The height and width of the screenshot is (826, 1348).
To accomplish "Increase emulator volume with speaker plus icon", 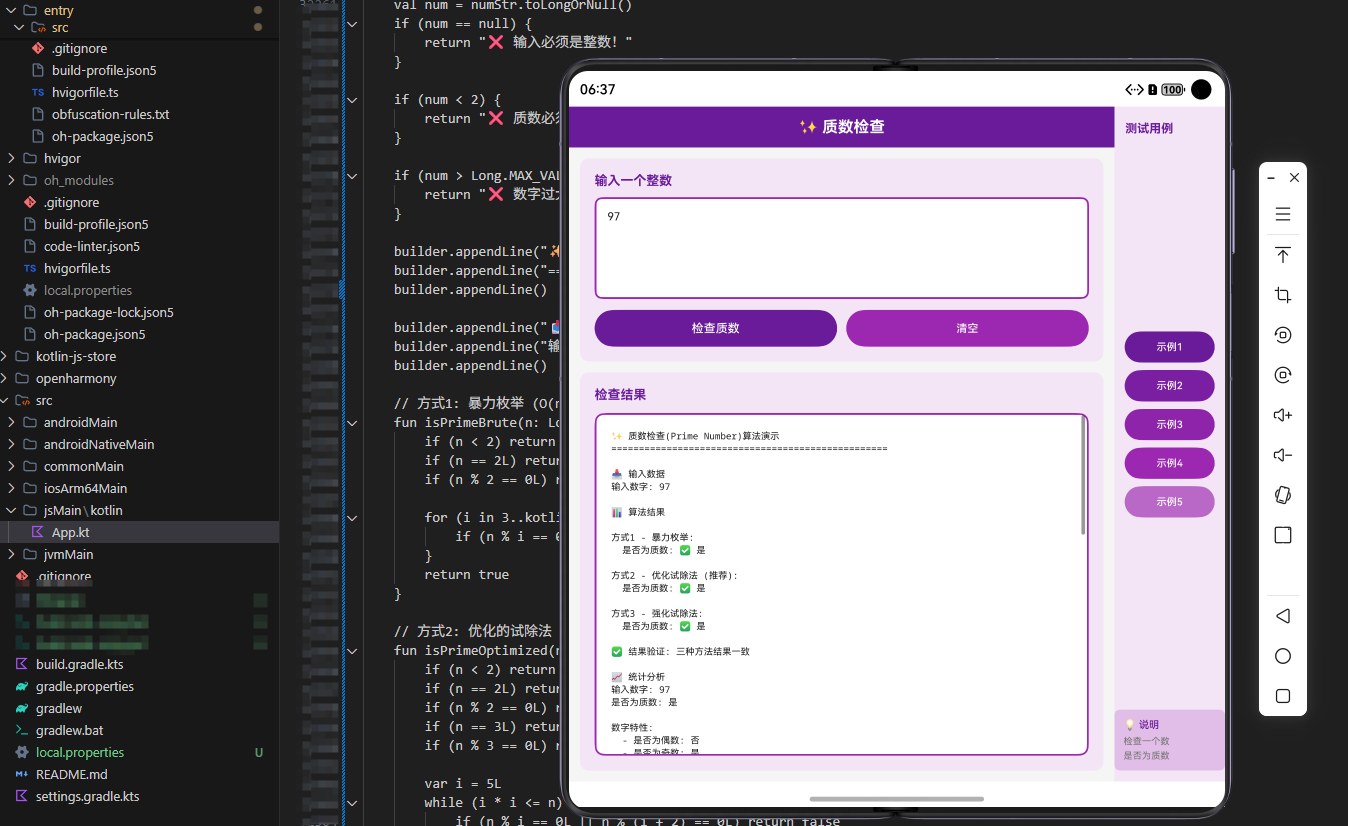I will tap(1283, 415).
